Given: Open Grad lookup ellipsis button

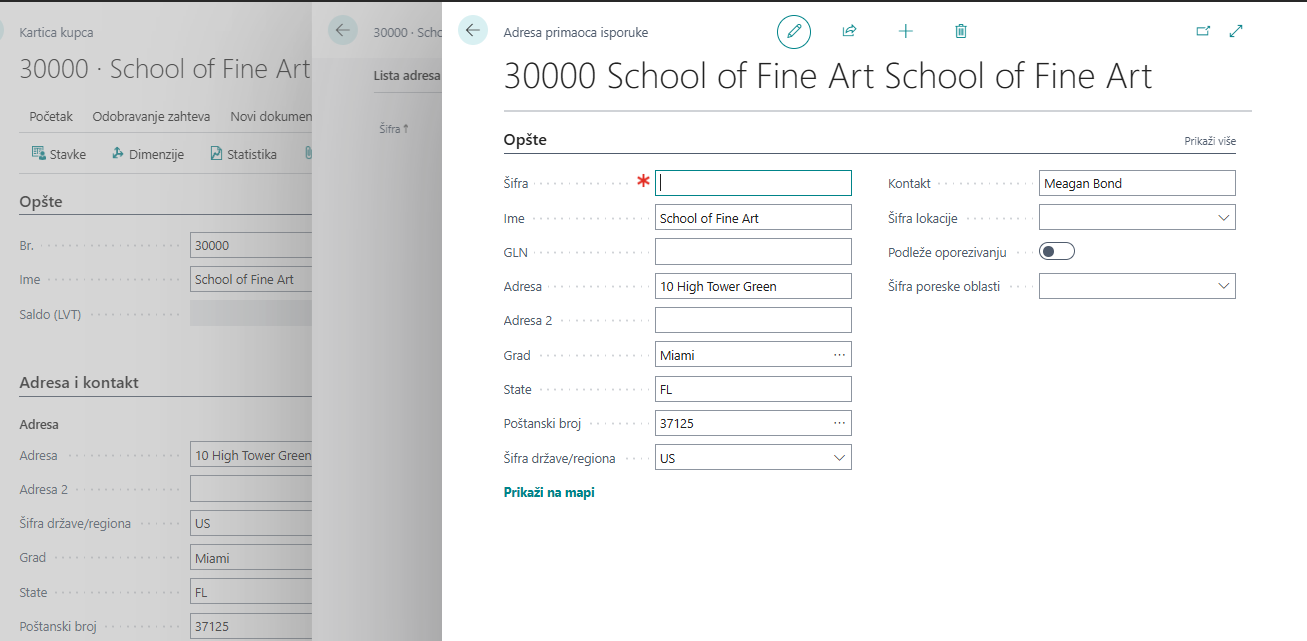Looking at the screenshot, I should [x=839, y=355].
